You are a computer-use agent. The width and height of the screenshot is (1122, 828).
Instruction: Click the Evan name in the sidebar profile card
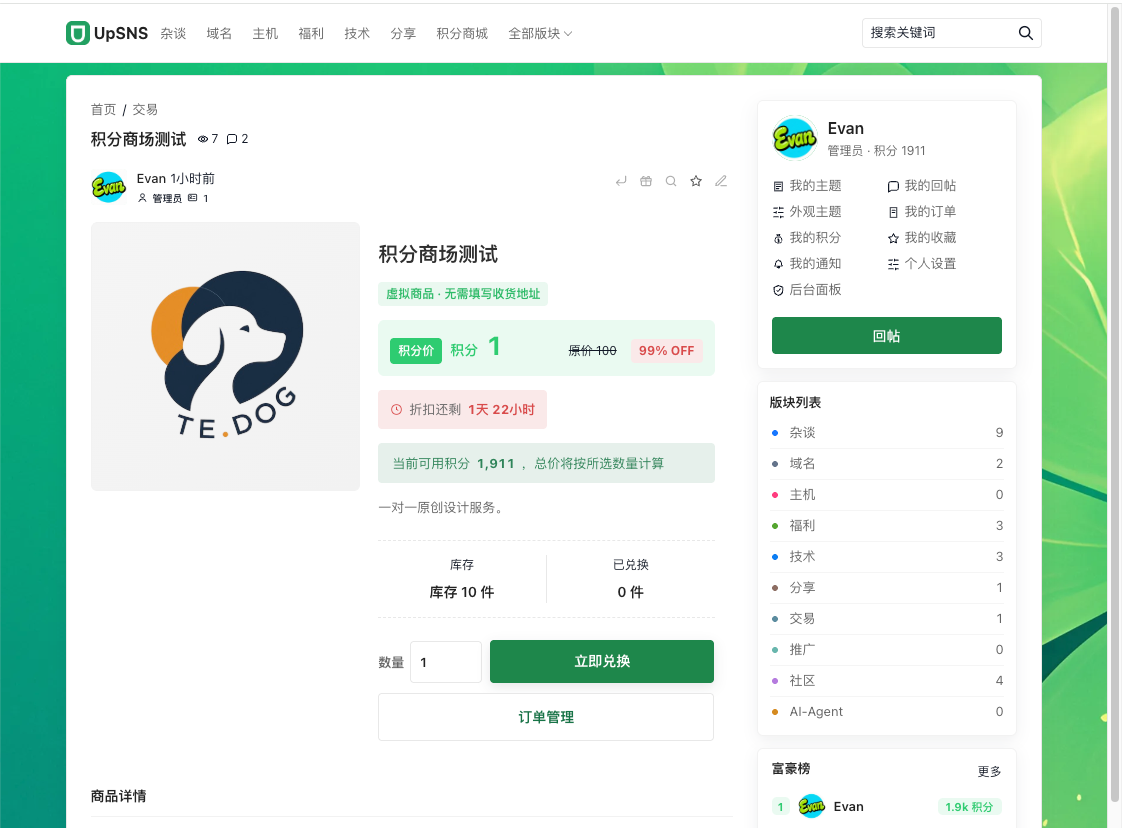tap(846, 128)
